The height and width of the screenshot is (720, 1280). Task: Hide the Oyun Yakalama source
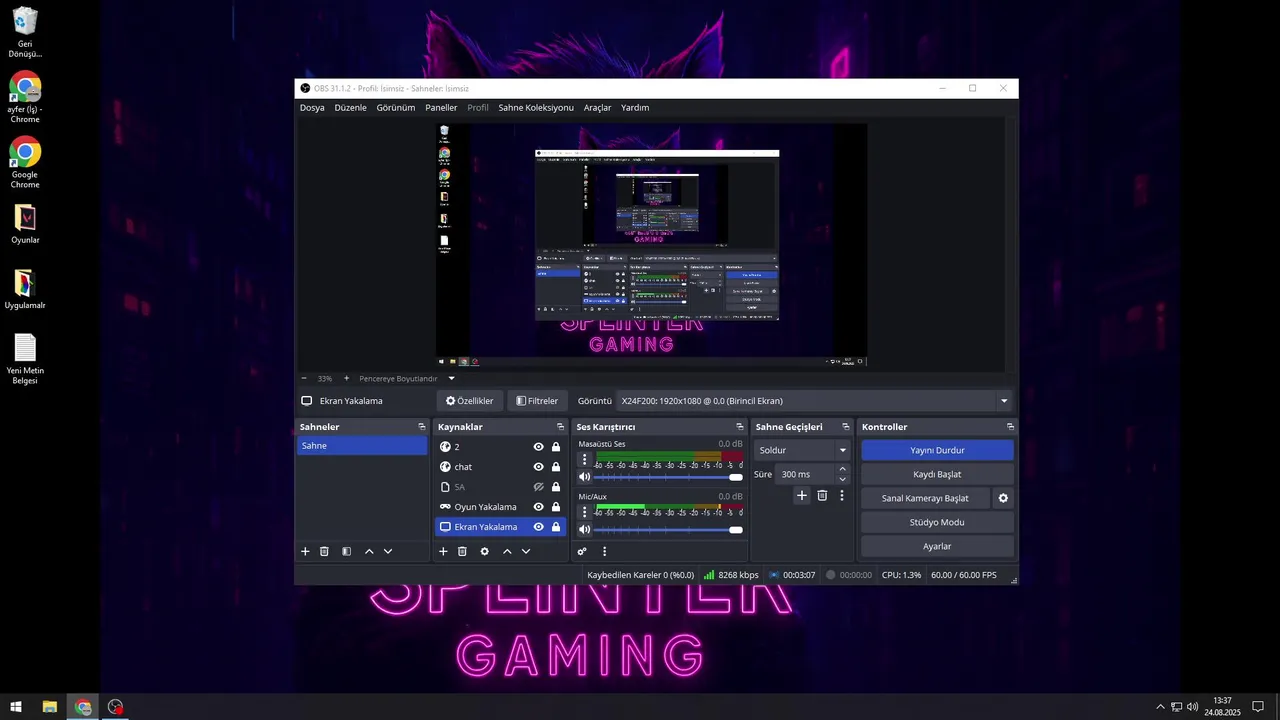click(x=538, y=507)
